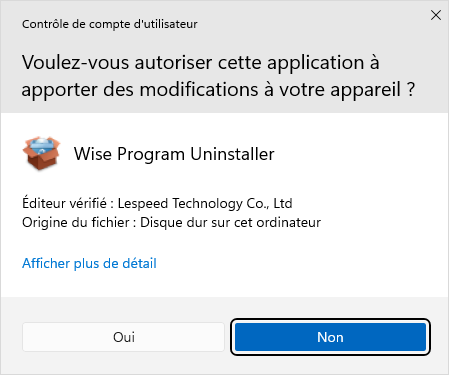Click the Contrôle de compte d'utilisateur title
The image size is (449, 375).
coord(110,24)
